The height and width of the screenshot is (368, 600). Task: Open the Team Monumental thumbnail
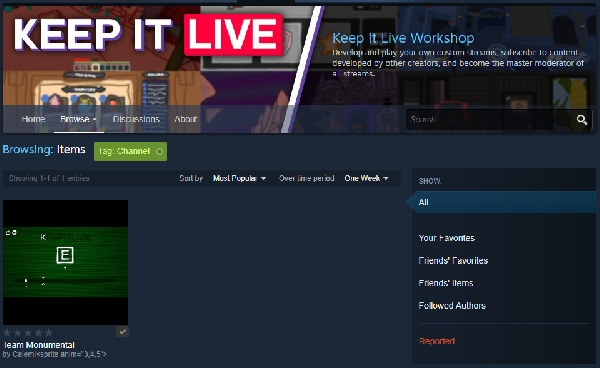click(65, 262)
